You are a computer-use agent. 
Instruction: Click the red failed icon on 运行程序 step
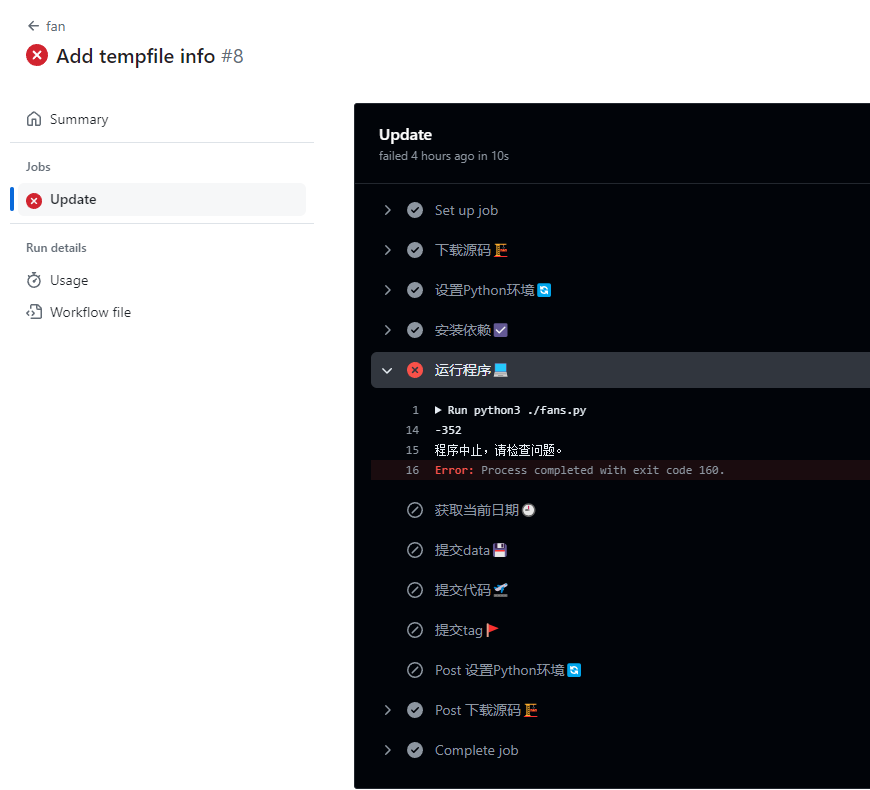coord(414,370)
